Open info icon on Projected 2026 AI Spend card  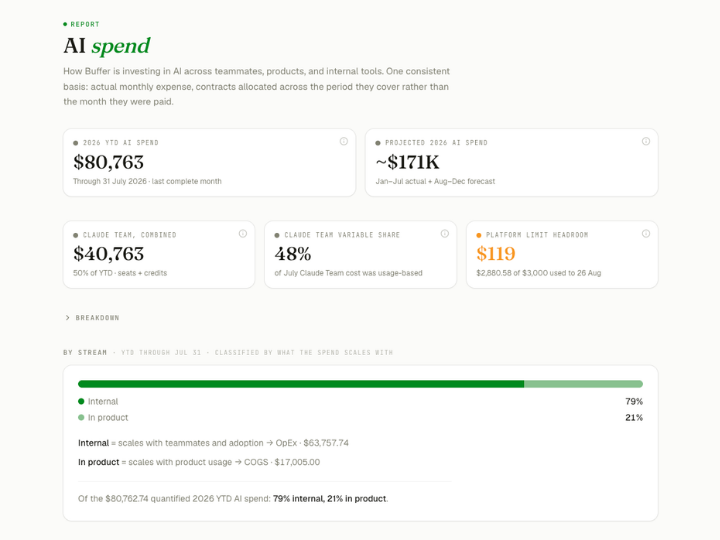(x=646, y=141)
